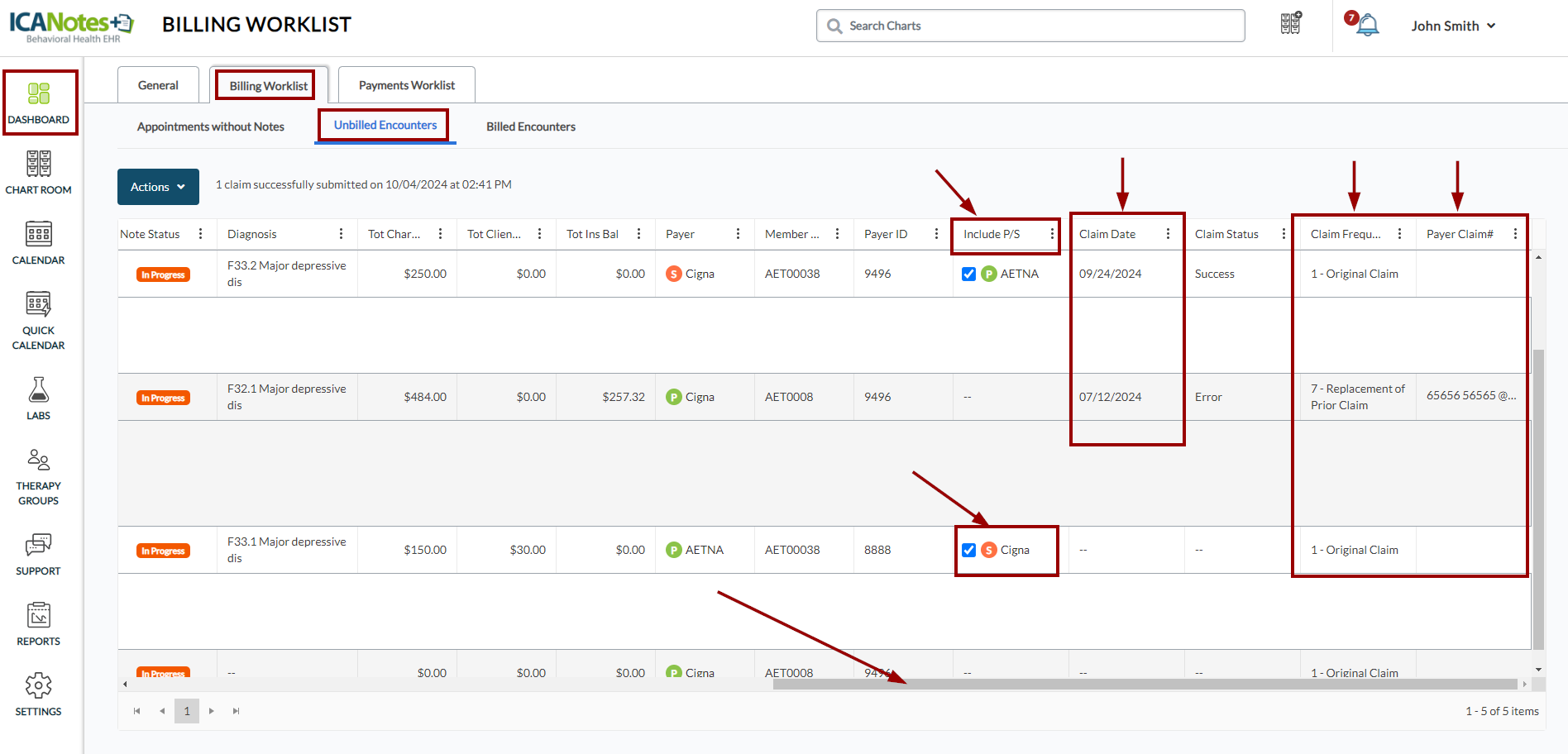
Task: Uncheck the AETNA Include P/S checkbox
Action: [x=968, y=274]
